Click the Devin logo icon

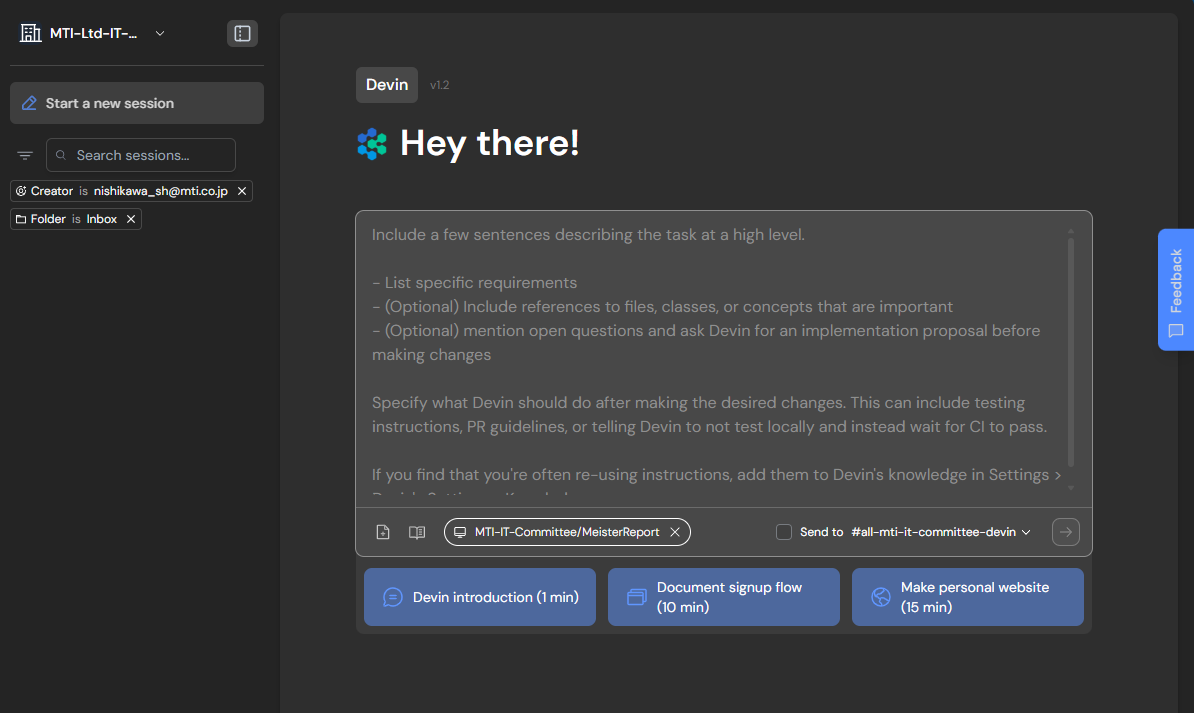click(x=372, y=144)
